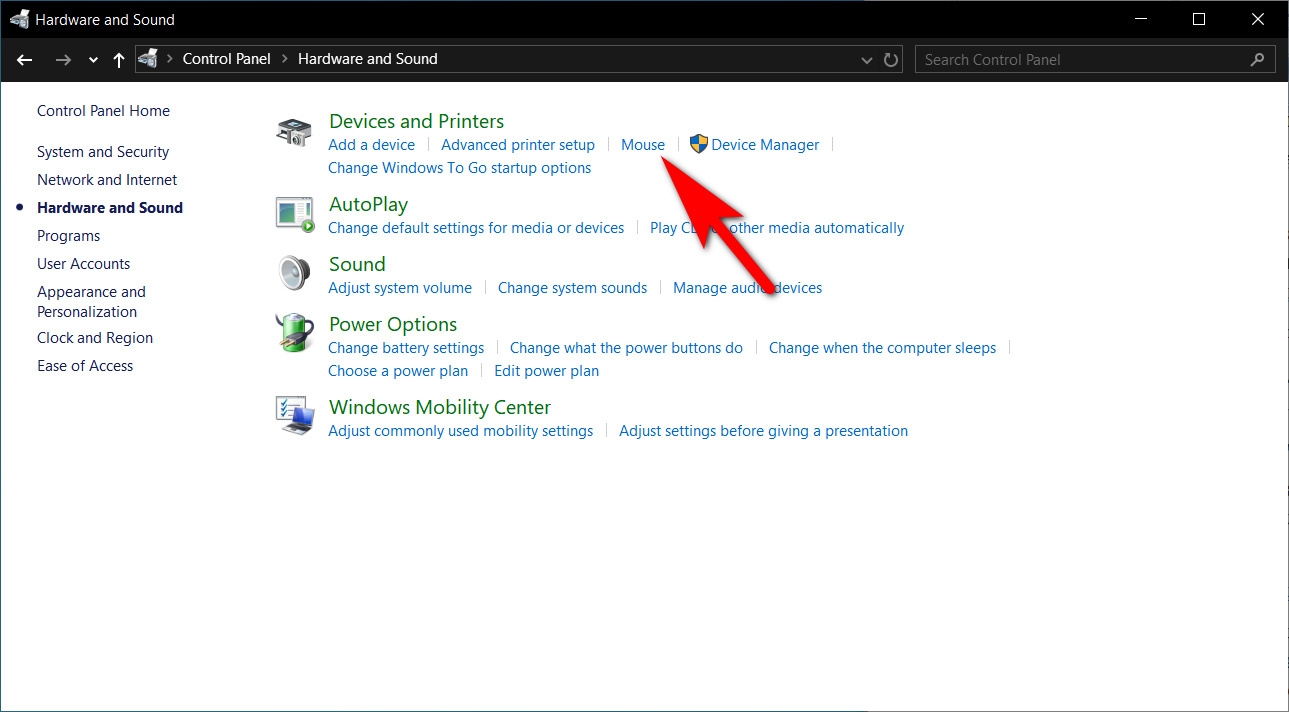The width and height of the screenshot is (1289, 712).
Task: Open the Windows Mobility Center icon
Action: 295,415
